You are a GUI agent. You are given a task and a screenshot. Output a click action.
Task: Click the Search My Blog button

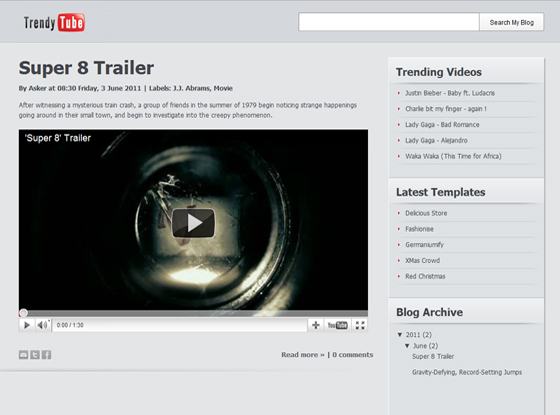coord(511,22)
